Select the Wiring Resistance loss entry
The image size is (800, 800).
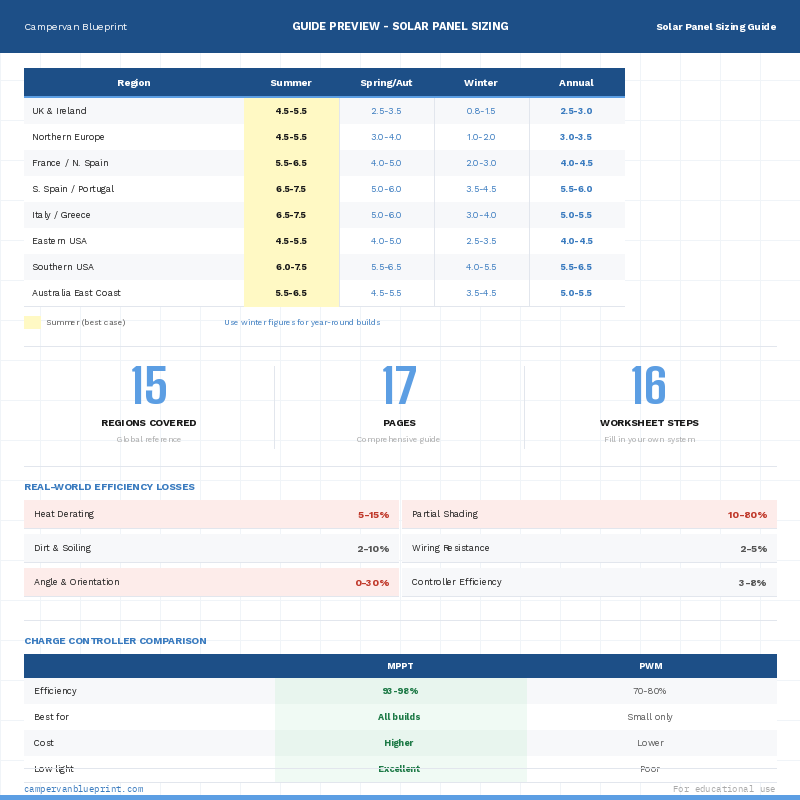589,548
